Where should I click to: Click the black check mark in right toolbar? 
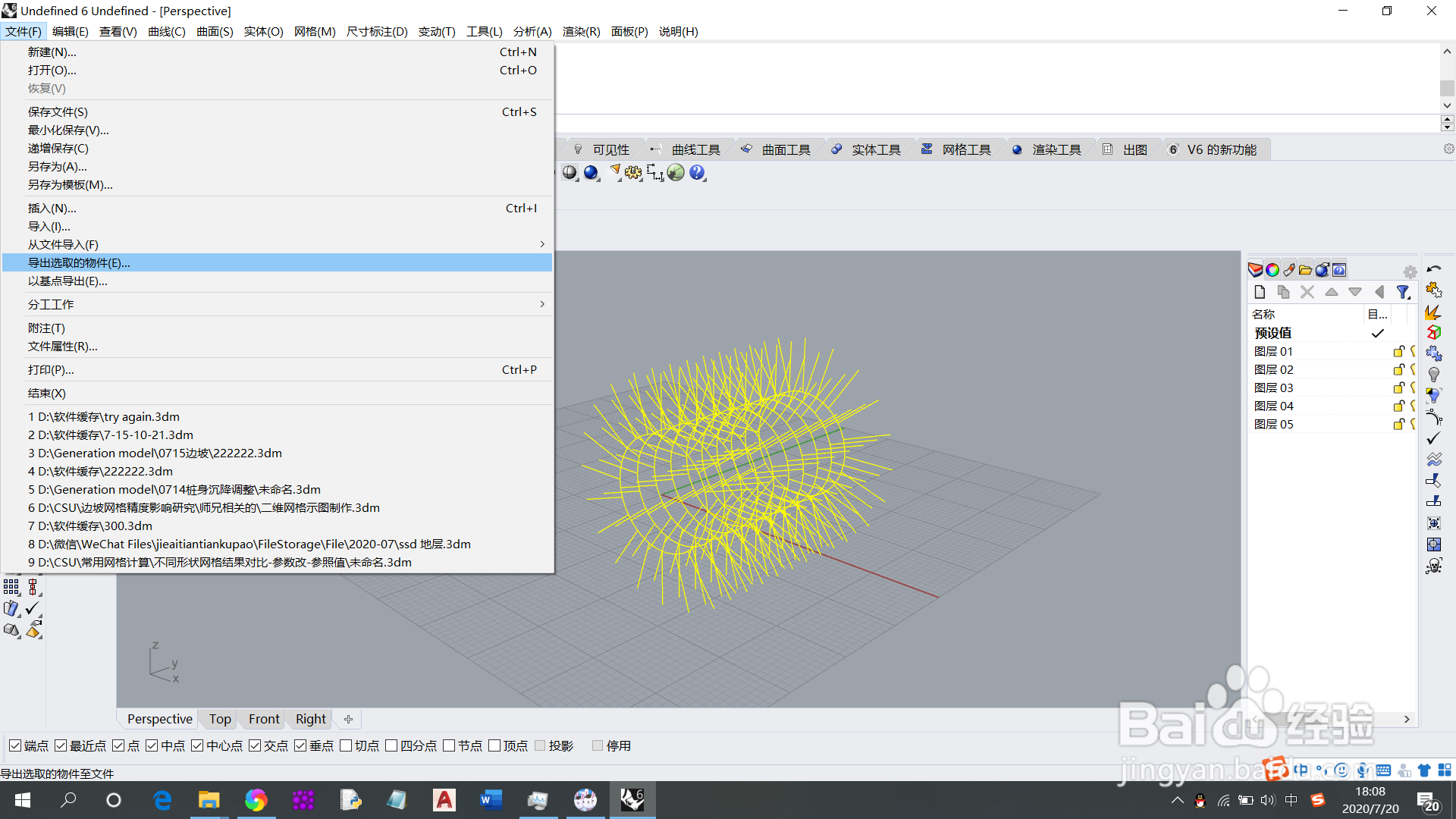(x=1433, y=438)
